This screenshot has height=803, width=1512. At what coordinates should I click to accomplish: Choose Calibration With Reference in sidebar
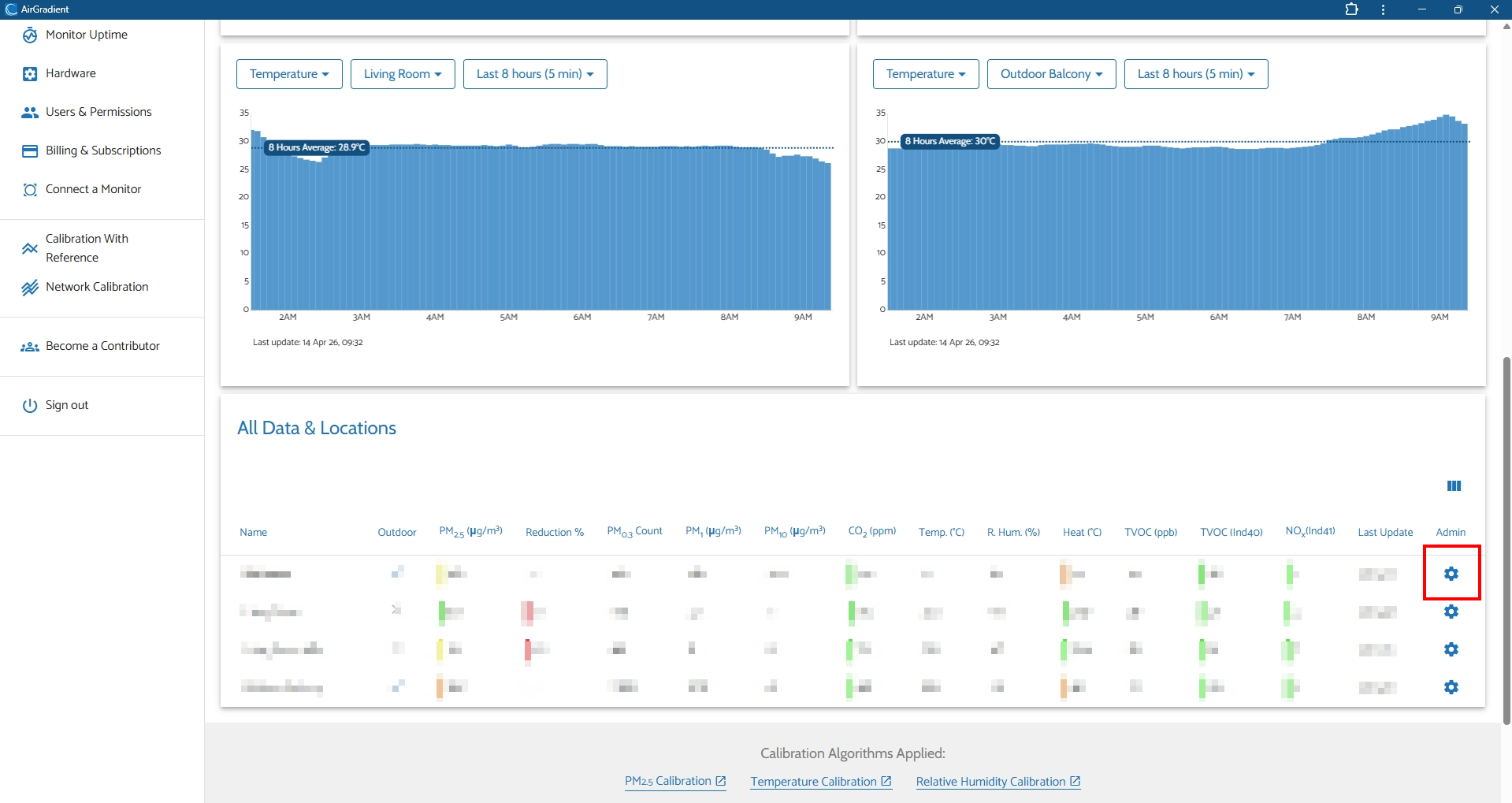pos(87,248)
